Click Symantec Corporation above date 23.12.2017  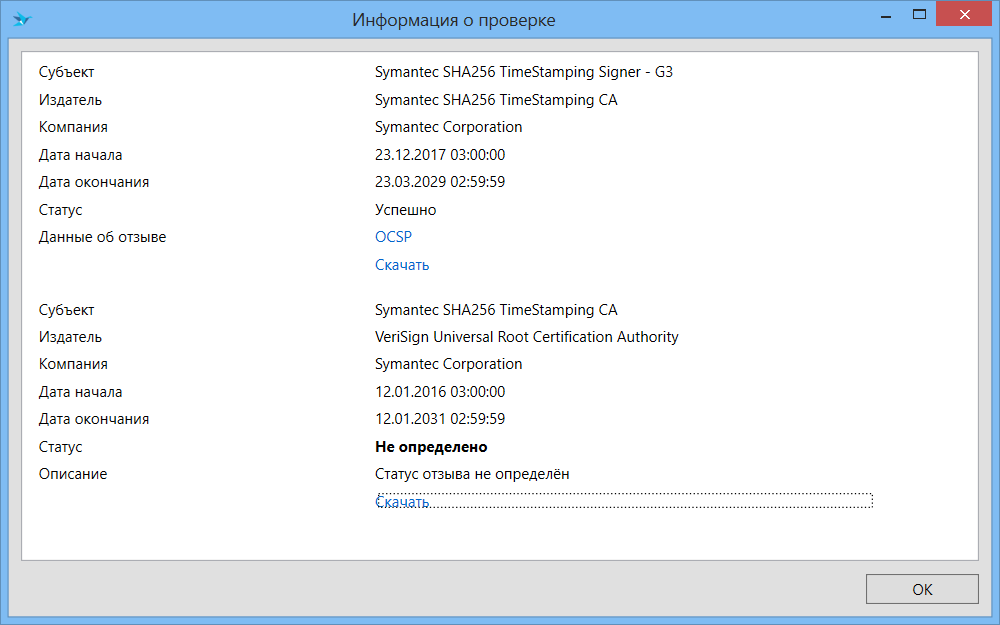pyautogui.click(x=448, y=127)
